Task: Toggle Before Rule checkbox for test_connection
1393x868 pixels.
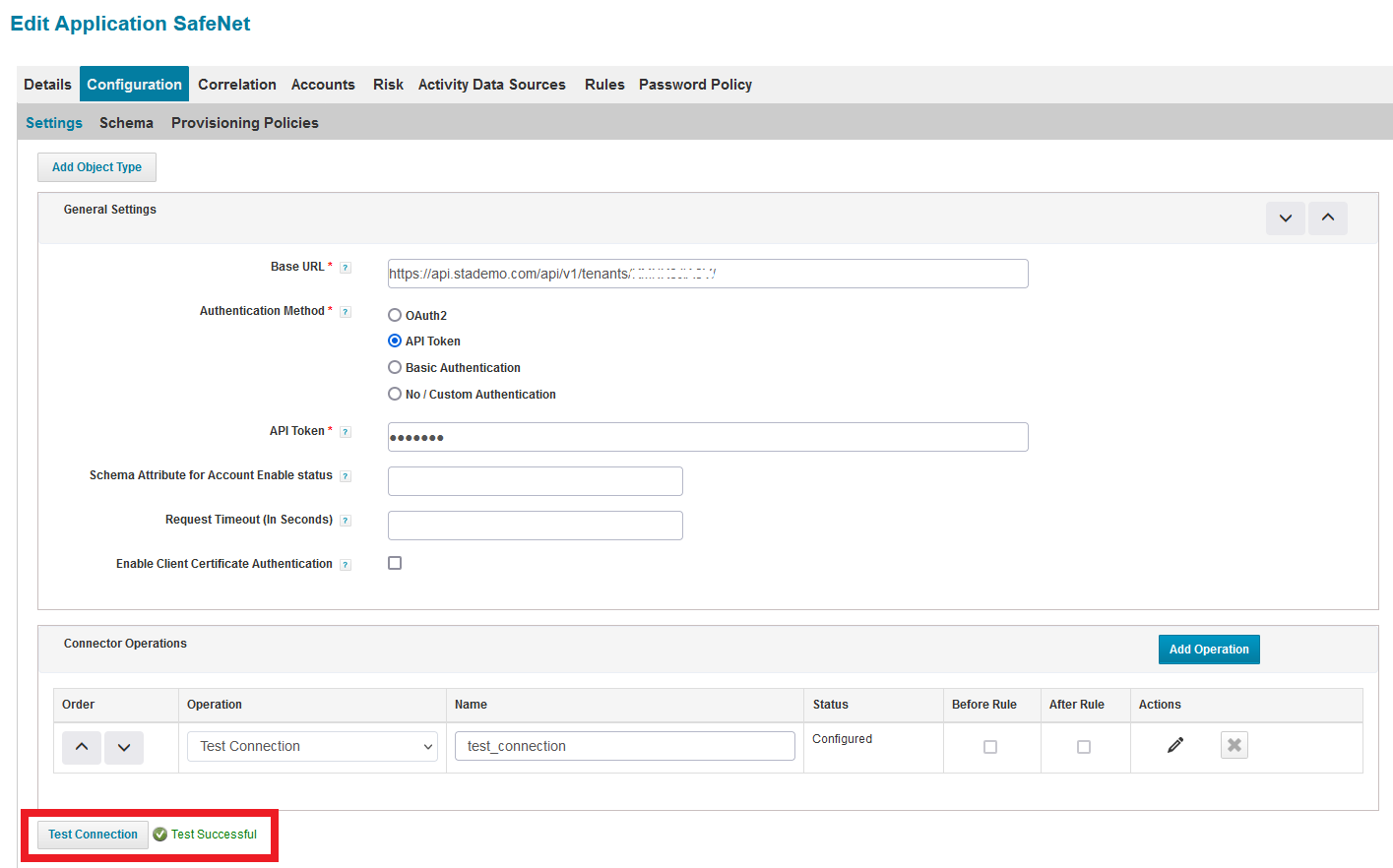Action: tap(990, 747)
